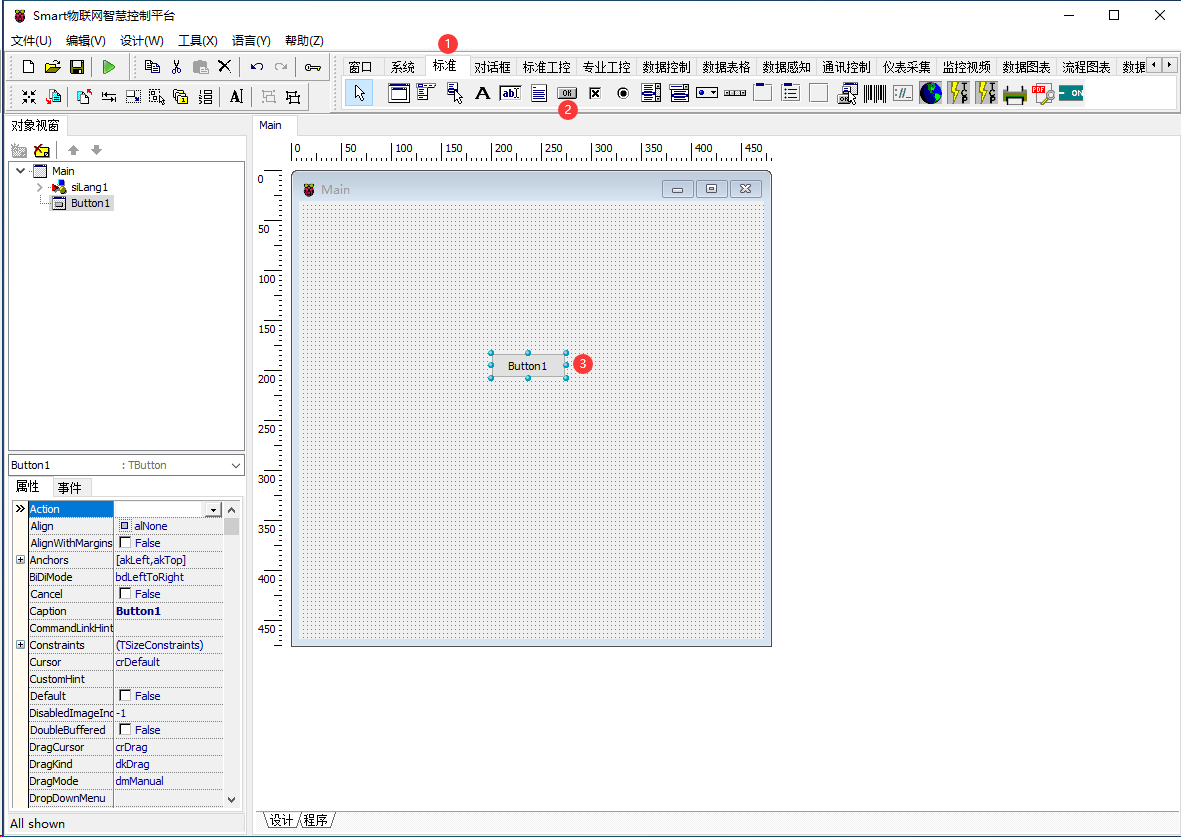The height and width of the screenshot is (837, 1181).
Task: Open the 文件(U) menu
Action: pyautogui.click(x=31, y=41)
